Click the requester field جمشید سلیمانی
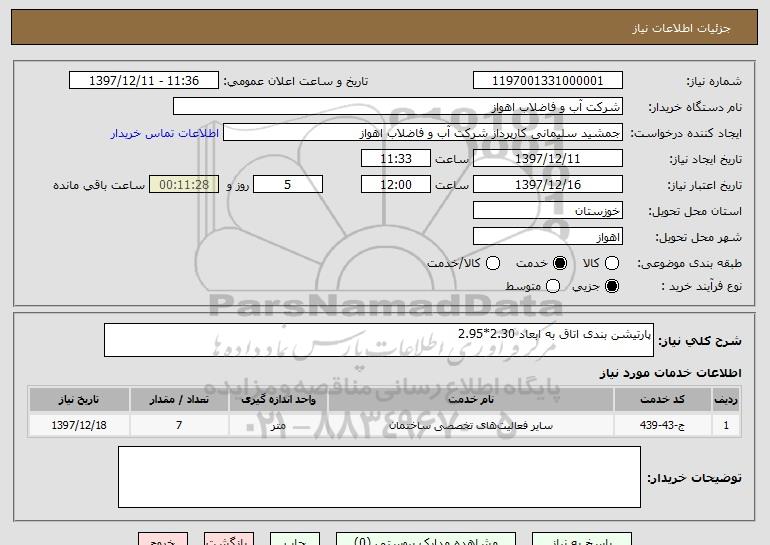 point(423,133)
